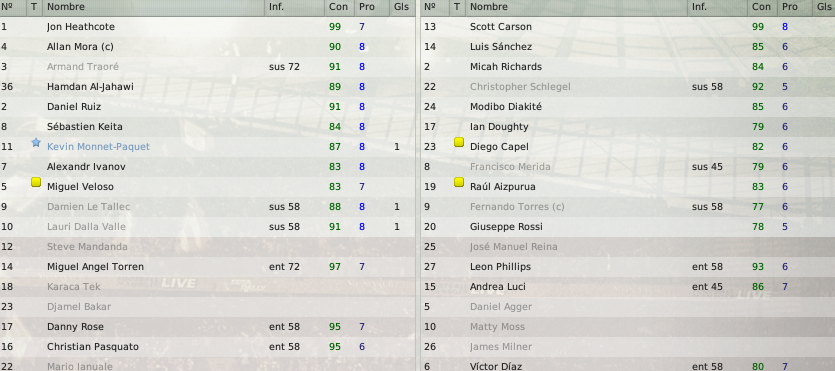Image resolution: width=835 pixels, height=371 pixels.
Task: Sort left table by Con column header
Action: point(339,7)
